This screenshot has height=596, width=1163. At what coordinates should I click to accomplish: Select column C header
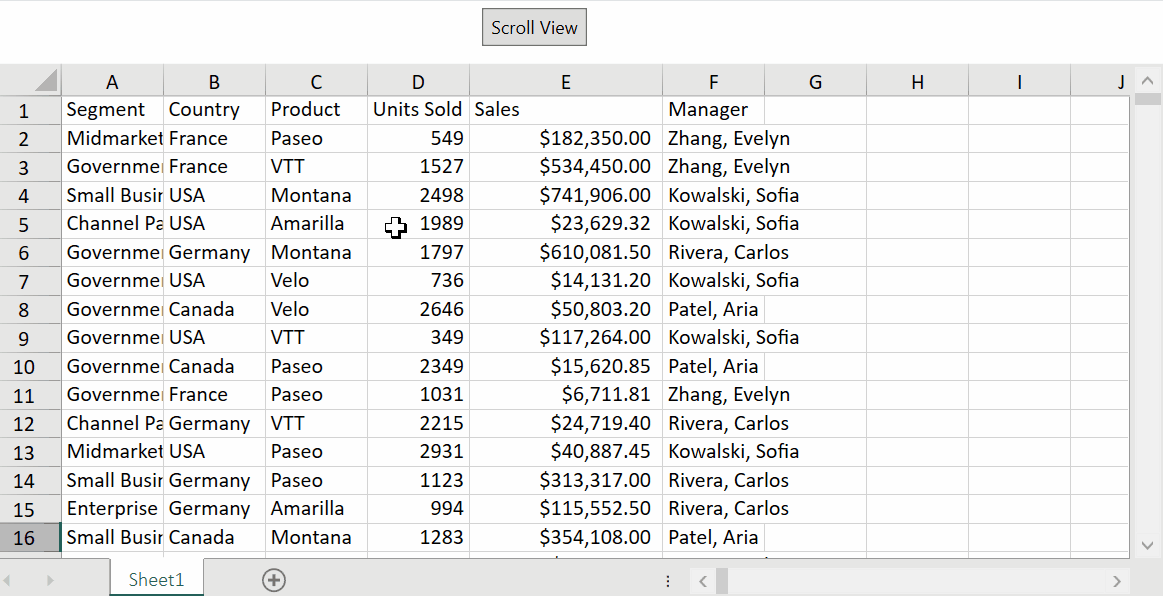(316, 82)
